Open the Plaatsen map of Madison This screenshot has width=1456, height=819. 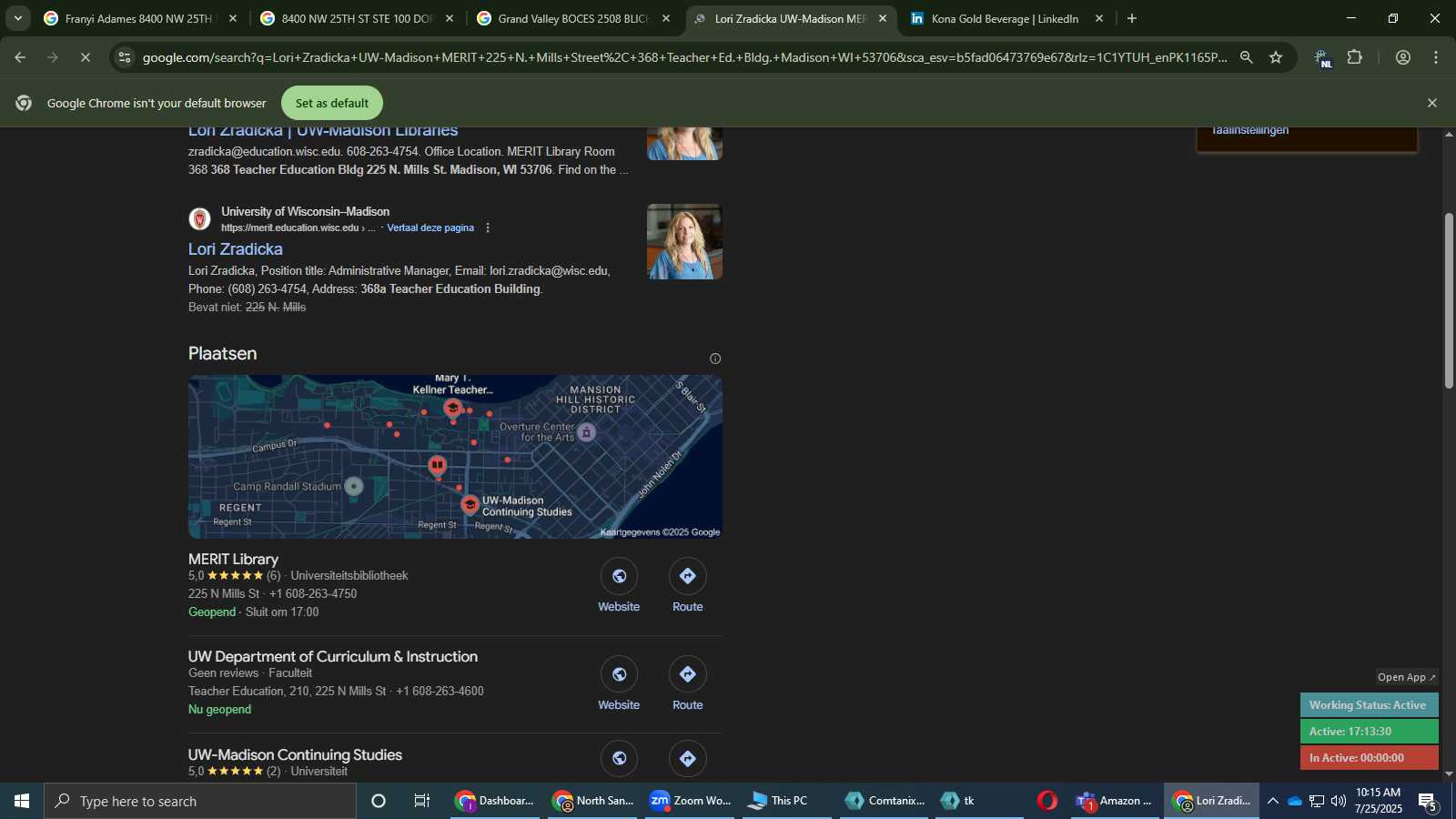[x=455, y=456]
